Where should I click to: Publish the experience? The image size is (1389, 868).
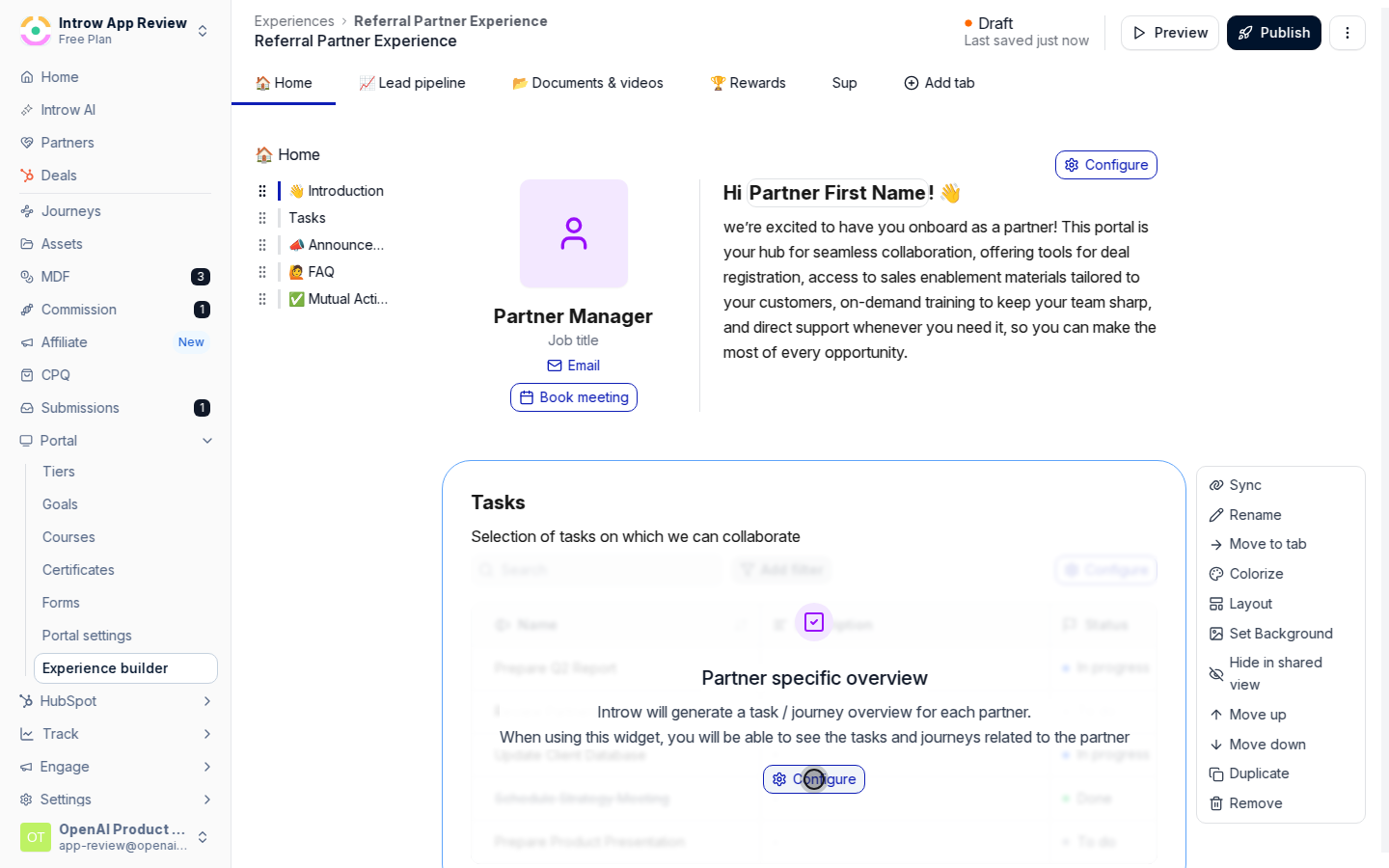point(1274,33)
